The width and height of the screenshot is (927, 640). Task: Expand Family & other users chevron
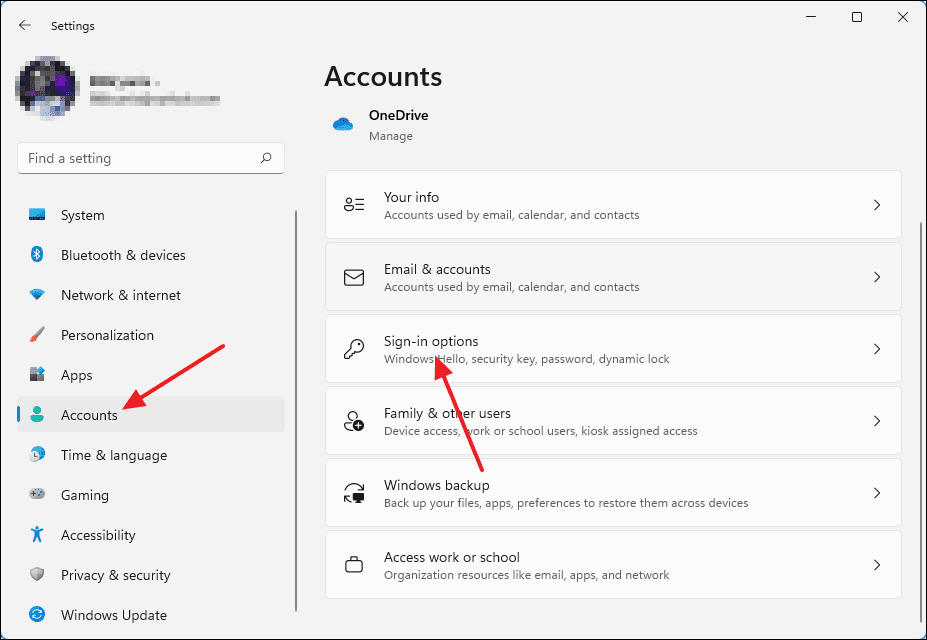tap(877, 421)
